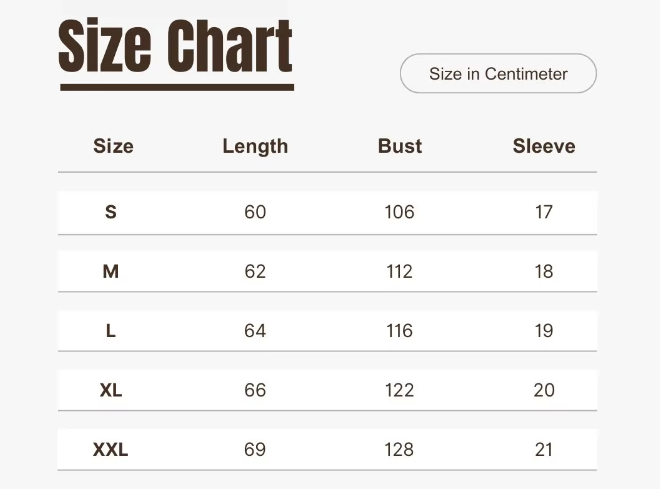Click length value 60 for size S

pyautogui.click(x=255, y=212)
